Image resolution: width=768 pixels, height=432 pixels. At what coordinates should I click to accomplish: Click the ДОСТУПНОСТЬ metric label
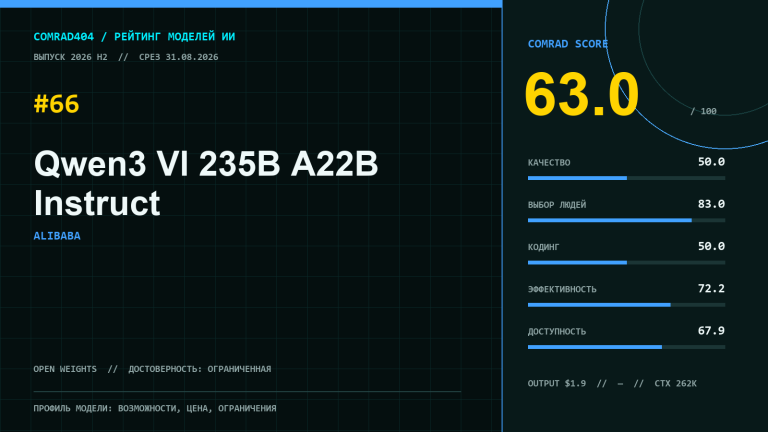pos(557,332)
